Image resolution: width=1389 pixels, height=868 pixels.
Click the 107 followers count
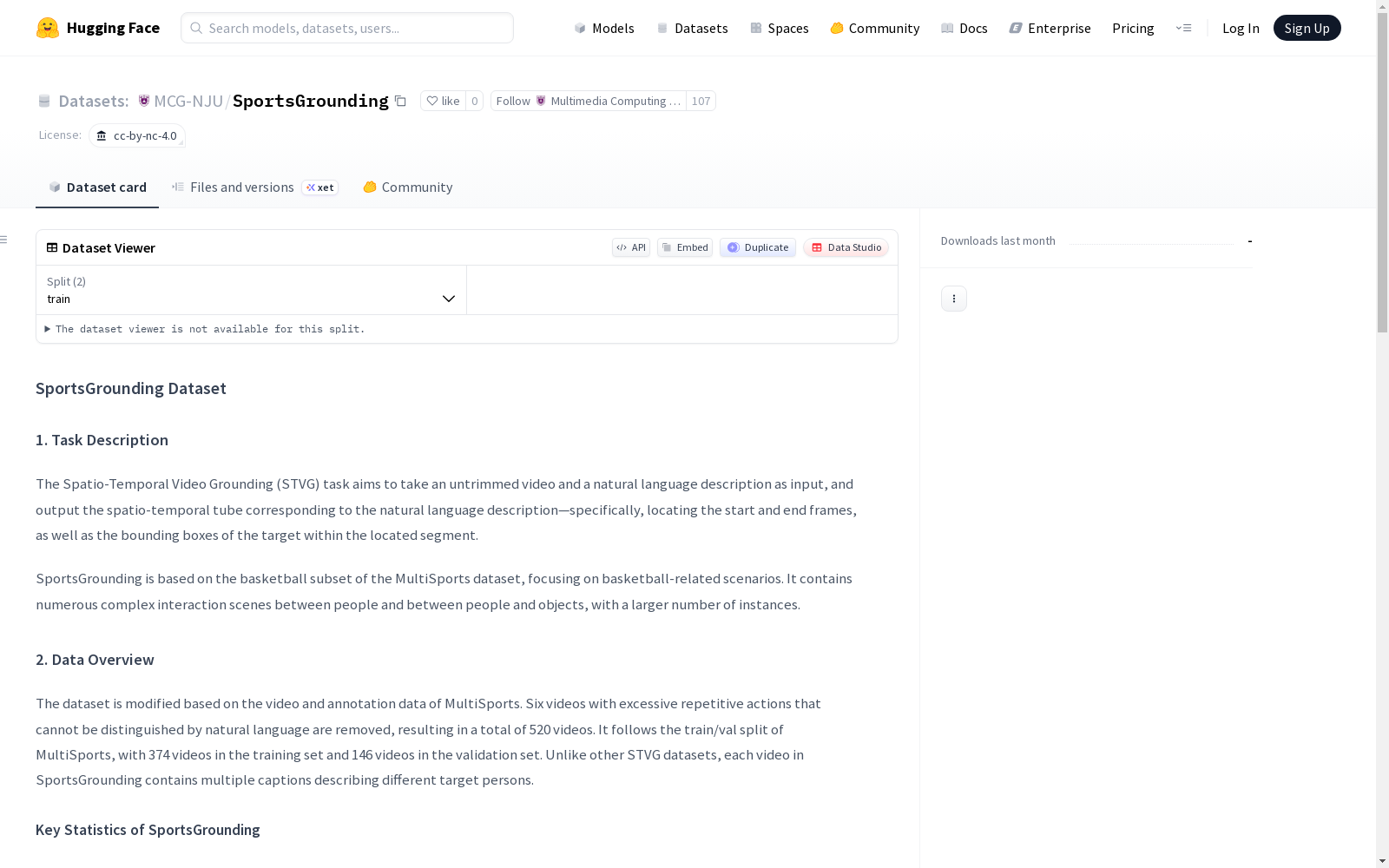tap(701, 101)
